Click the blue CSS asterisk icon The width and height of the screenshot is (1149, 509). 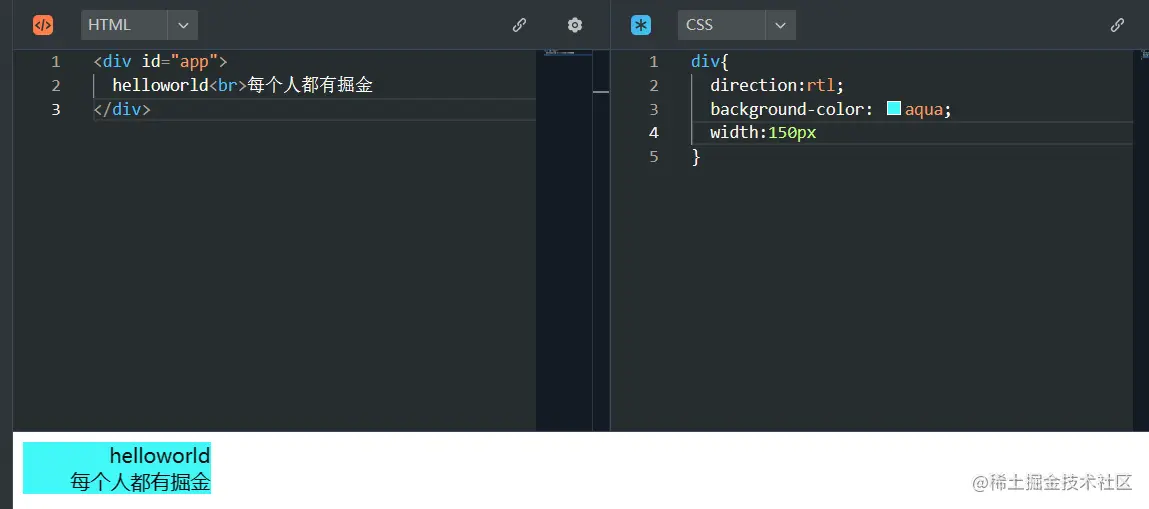pos(641,25)
